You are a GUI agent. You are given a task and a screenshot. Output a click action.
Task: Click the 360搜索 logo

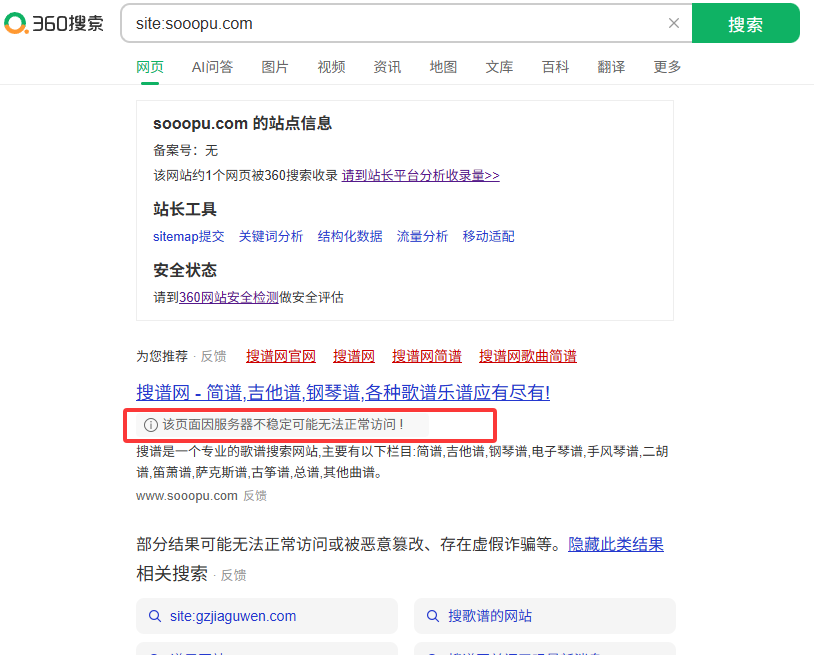coord(54,23)
